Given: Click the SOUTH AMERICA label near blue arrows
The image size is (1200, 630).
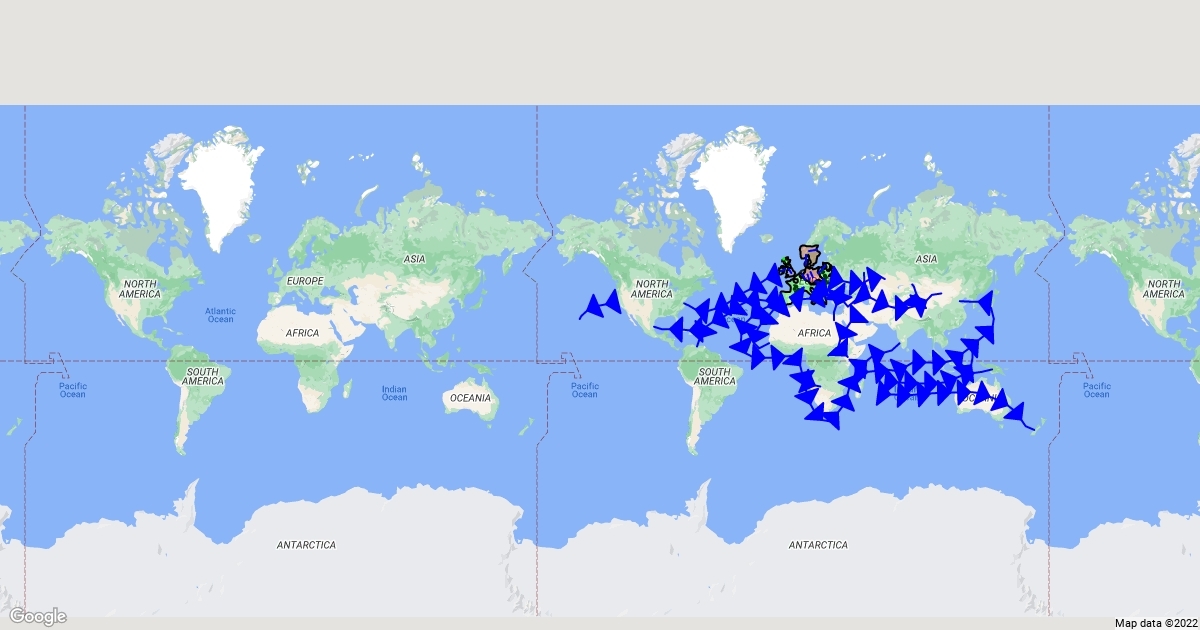Looking at the screenshot, I should tap(715, 376).
